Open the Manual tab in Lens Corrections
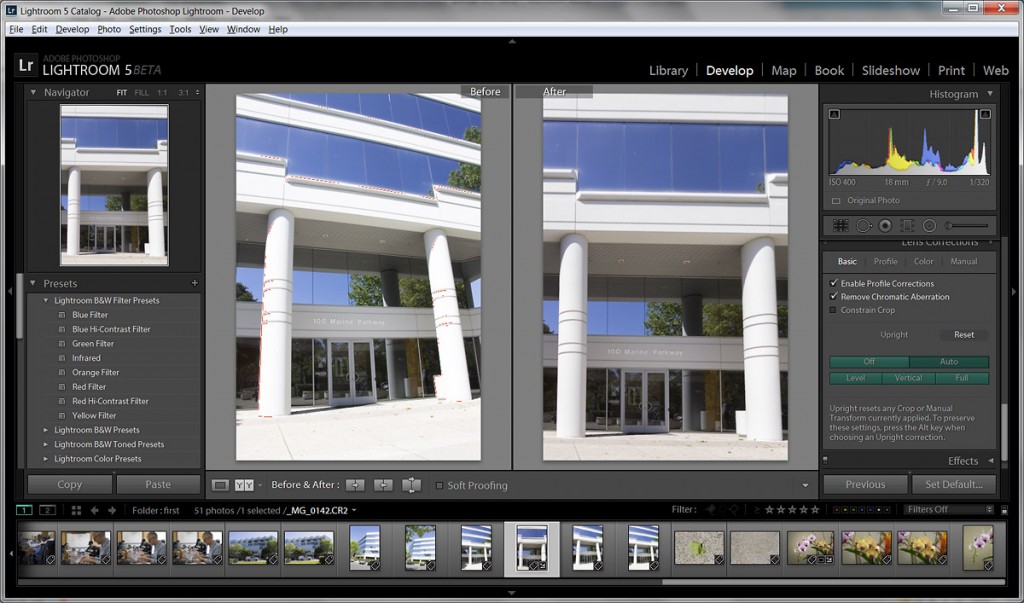Viewport: 1024px width, 603px height. point(964,261)
